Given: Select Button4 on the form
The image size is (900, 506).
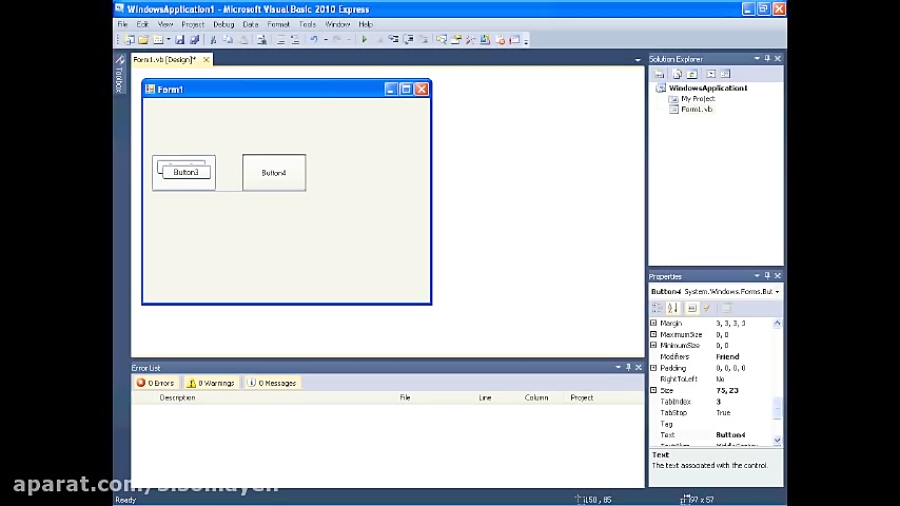Looking at the screenshot, I should coord(274,173).
